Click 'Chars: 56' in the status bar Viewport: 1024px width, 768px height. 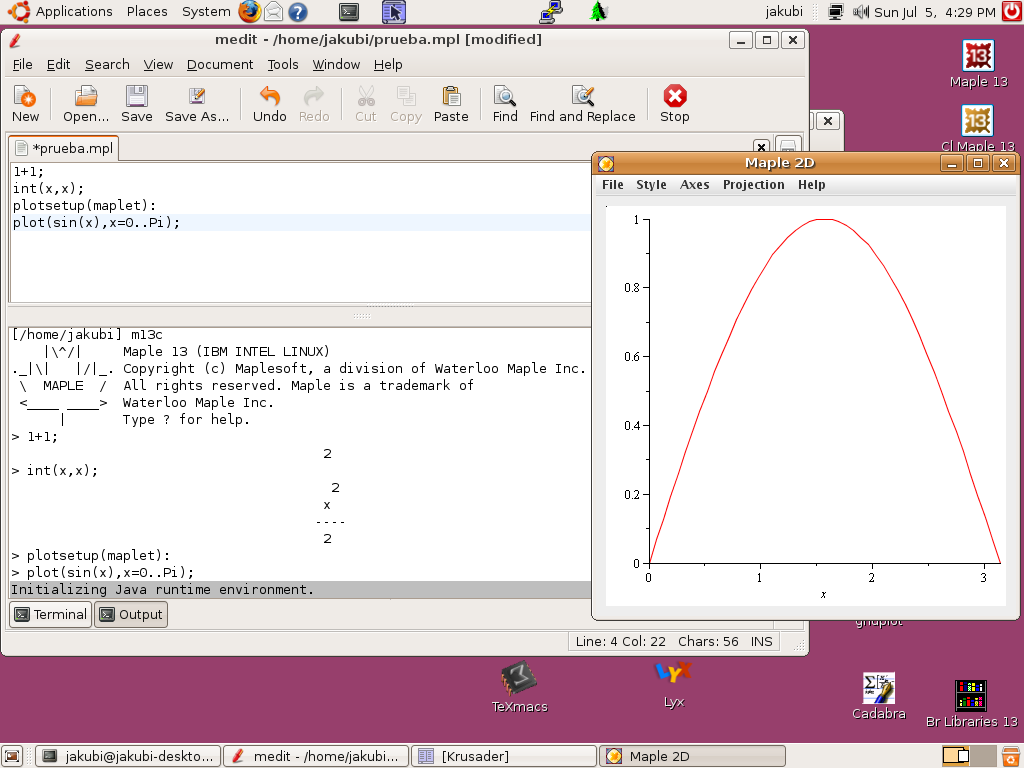708,641
